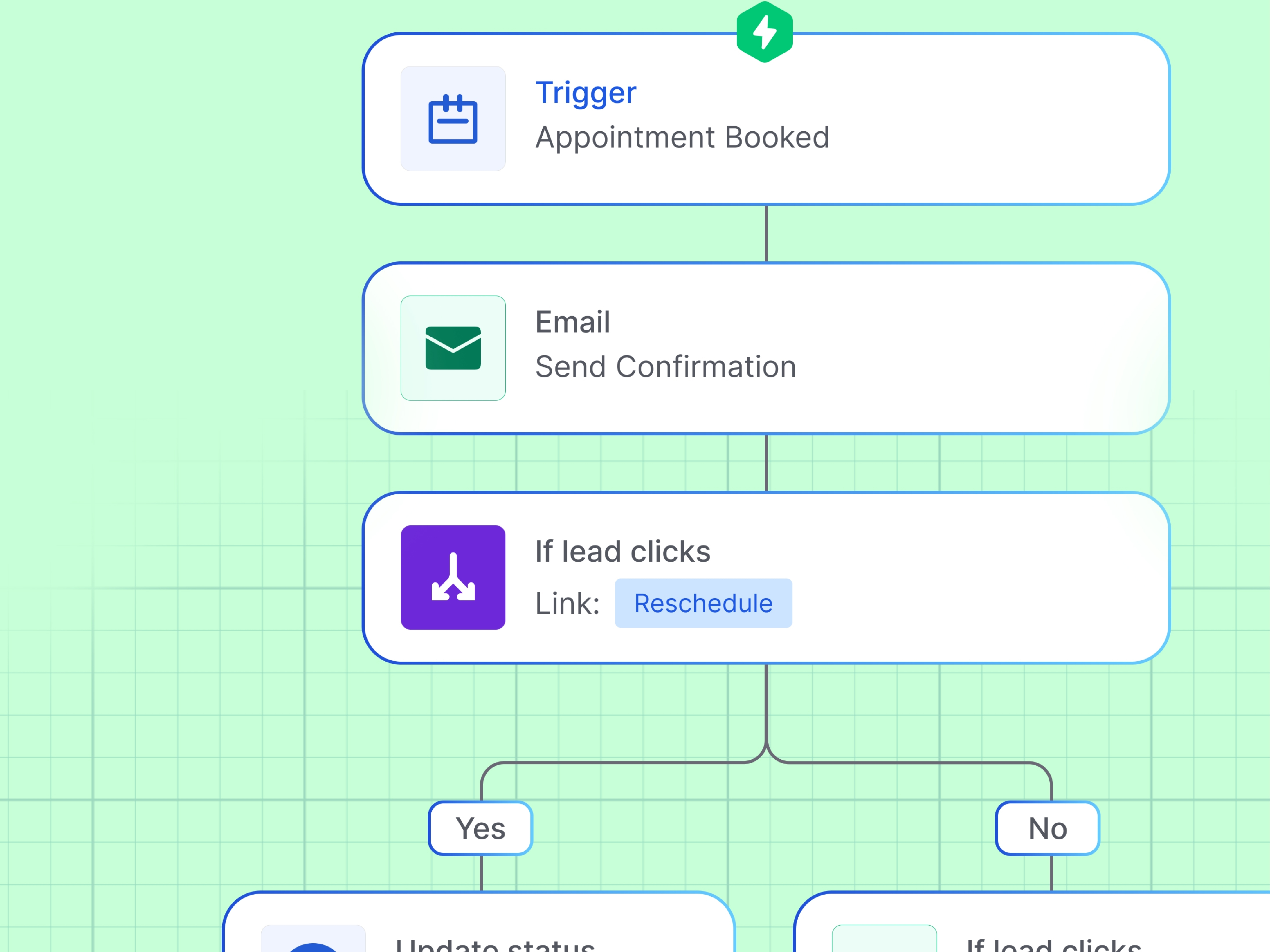Select the Send Confirmation description

665,367
